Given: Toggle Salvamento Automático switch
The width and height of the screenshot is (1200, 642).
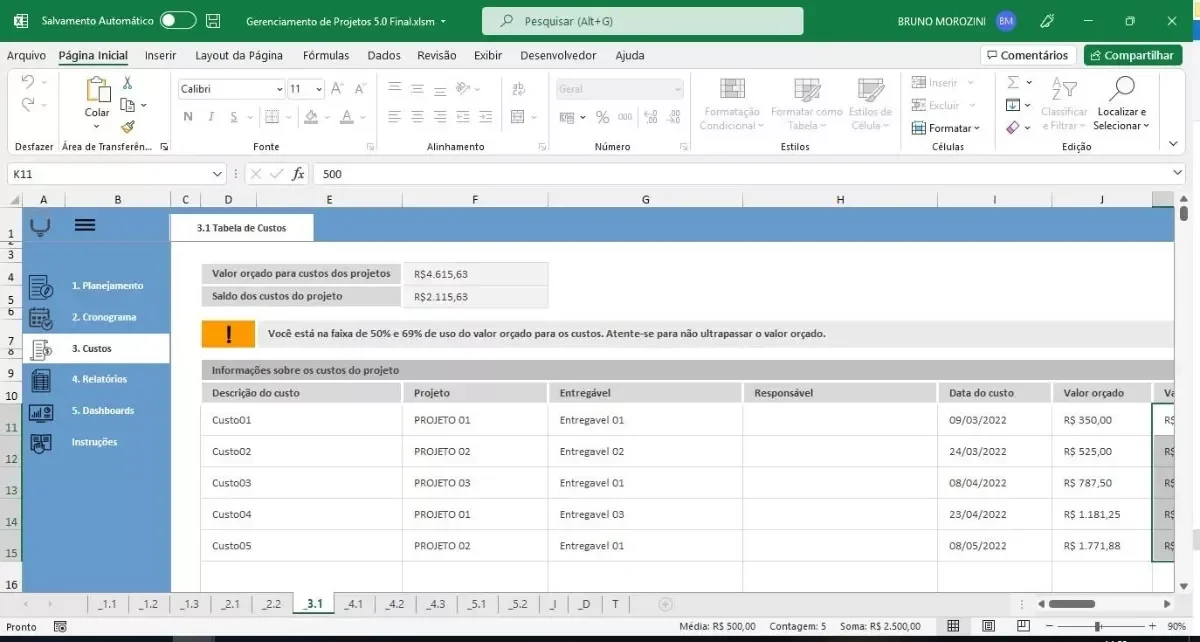Looking at the screenshot, I should pyautogui.click(x=178, y=20).
